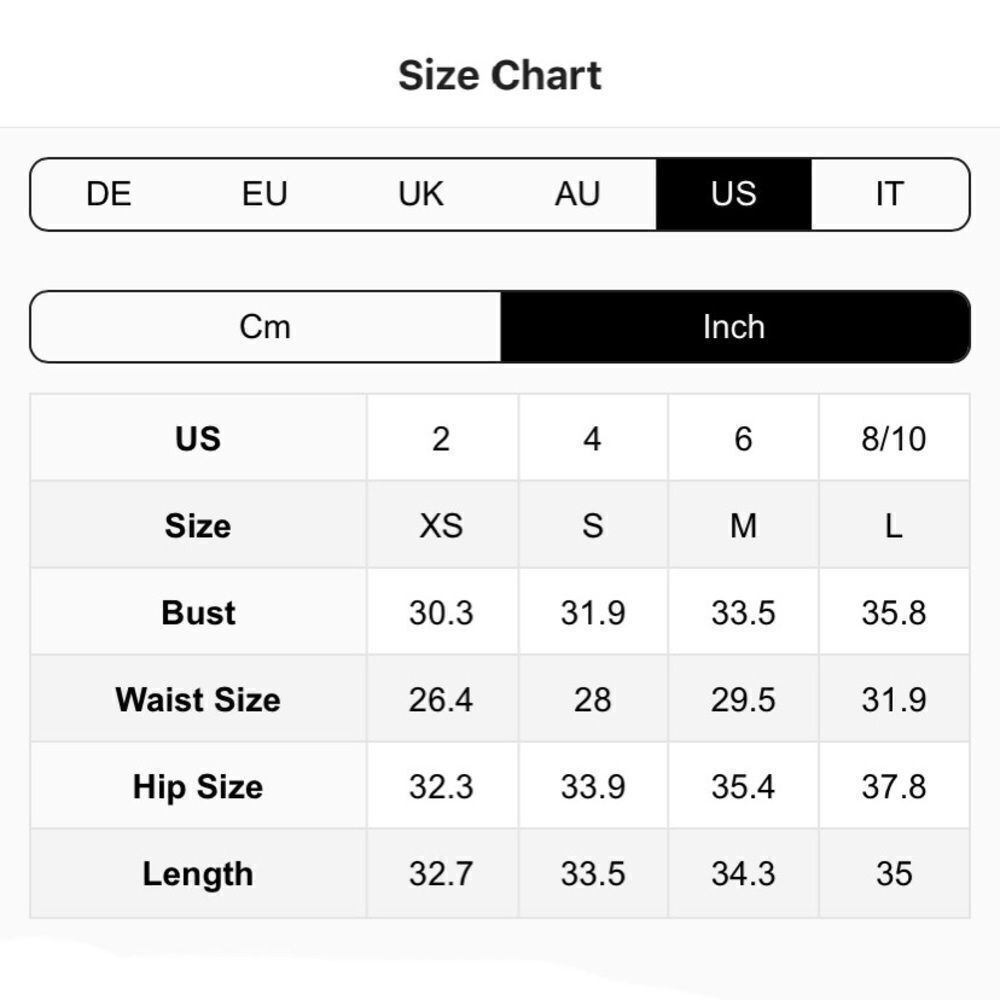
Task: Toggle measurement units to Cm
Action: click(265, 327)
